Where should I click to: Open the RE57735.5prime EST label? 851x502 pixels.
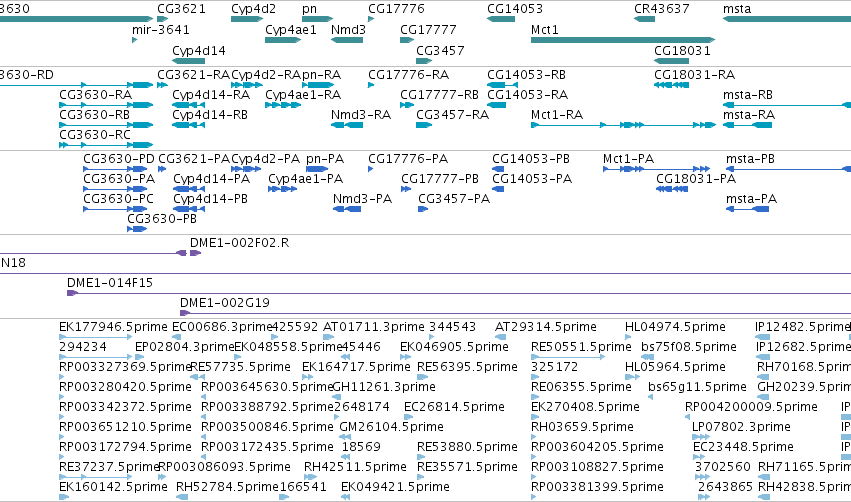[240, 367]
